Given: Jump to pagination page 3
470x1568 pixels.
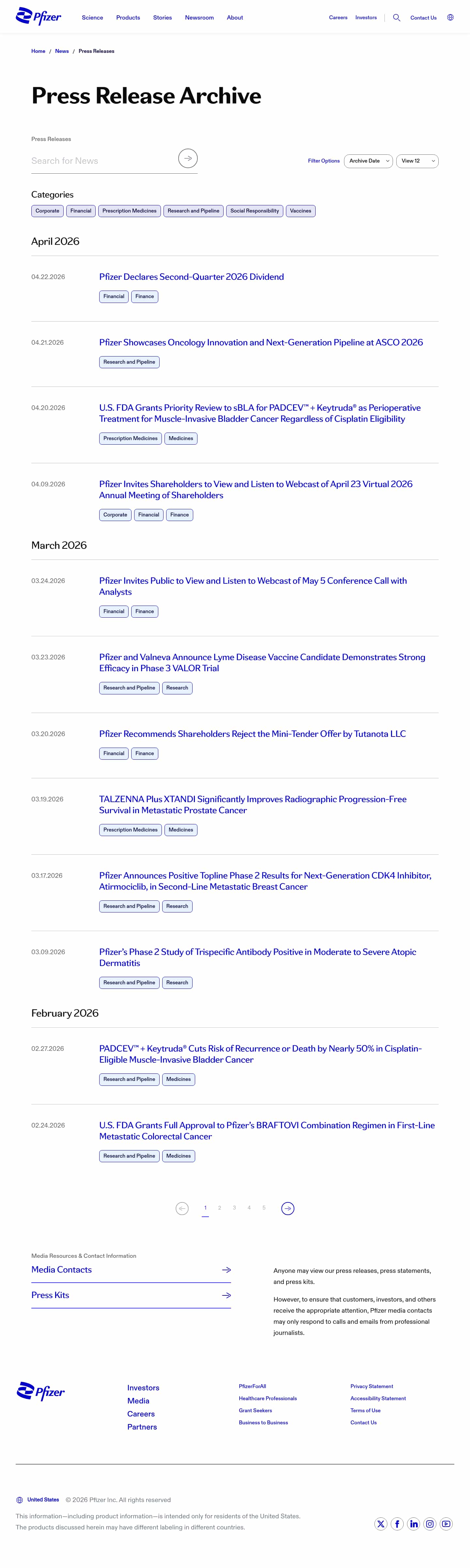Looking at the screenshot, I should coord(234,1208).
